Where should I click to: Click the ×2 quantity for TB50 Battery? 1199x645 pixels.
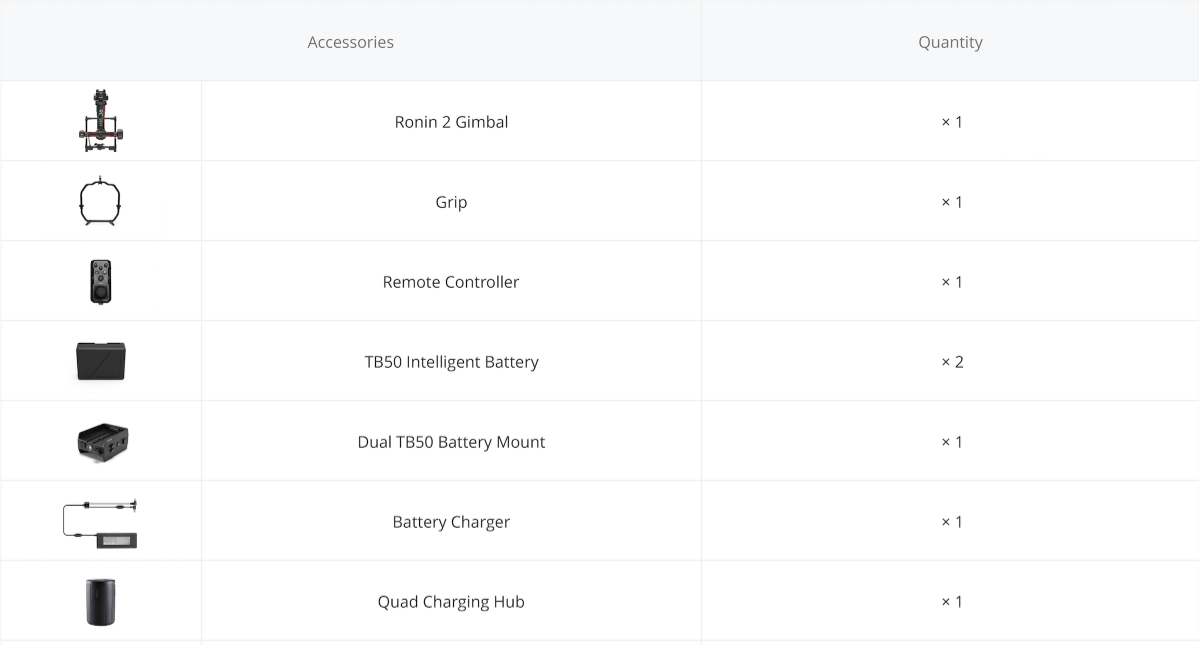tap(952, 362)
